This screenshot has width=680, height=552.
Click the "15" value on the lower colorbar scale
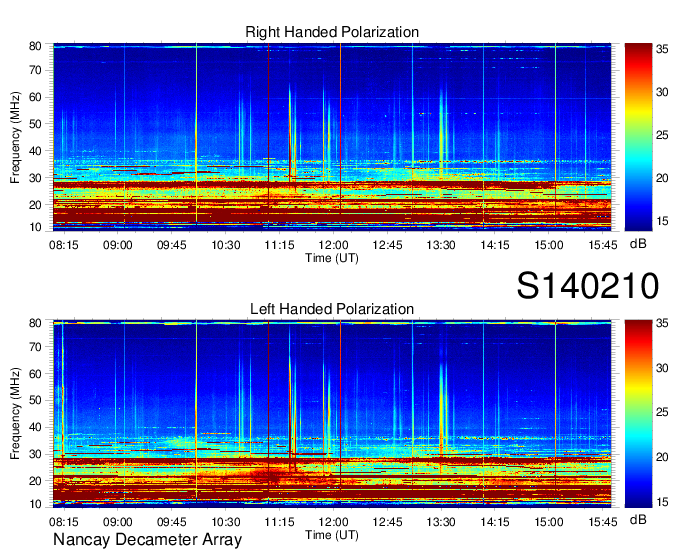click(662, 502)
